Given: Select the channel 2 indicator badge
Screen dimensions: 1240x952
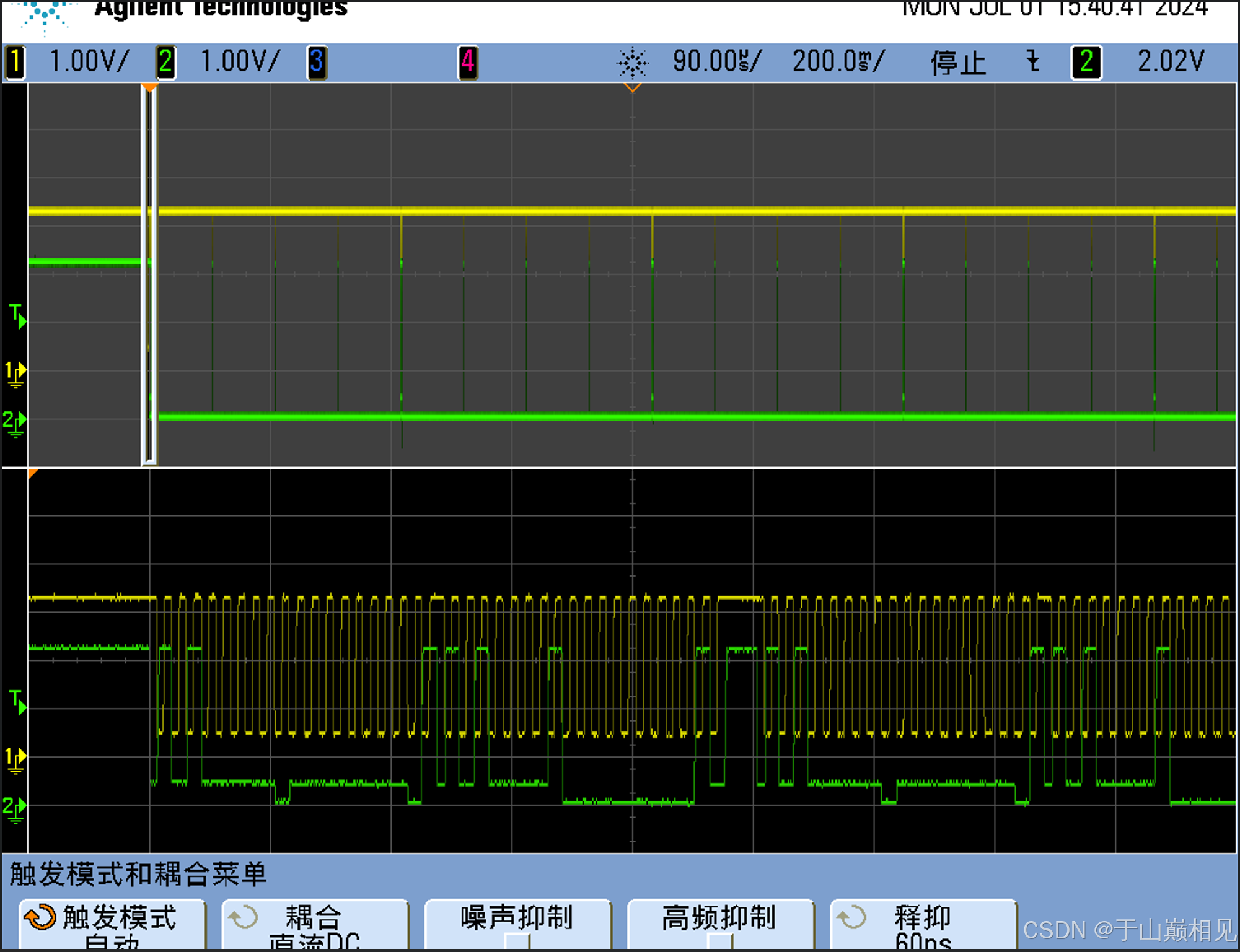Looking at the screenshot, I should 165,63.
